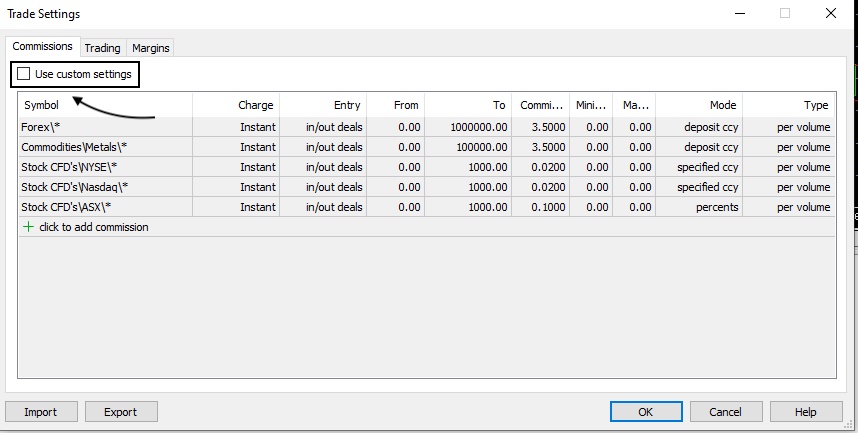This screenshot has width=858, height=433.
Task: Click the green plus add commission icon
Action: pyautogui.click(x=27, y=227)
